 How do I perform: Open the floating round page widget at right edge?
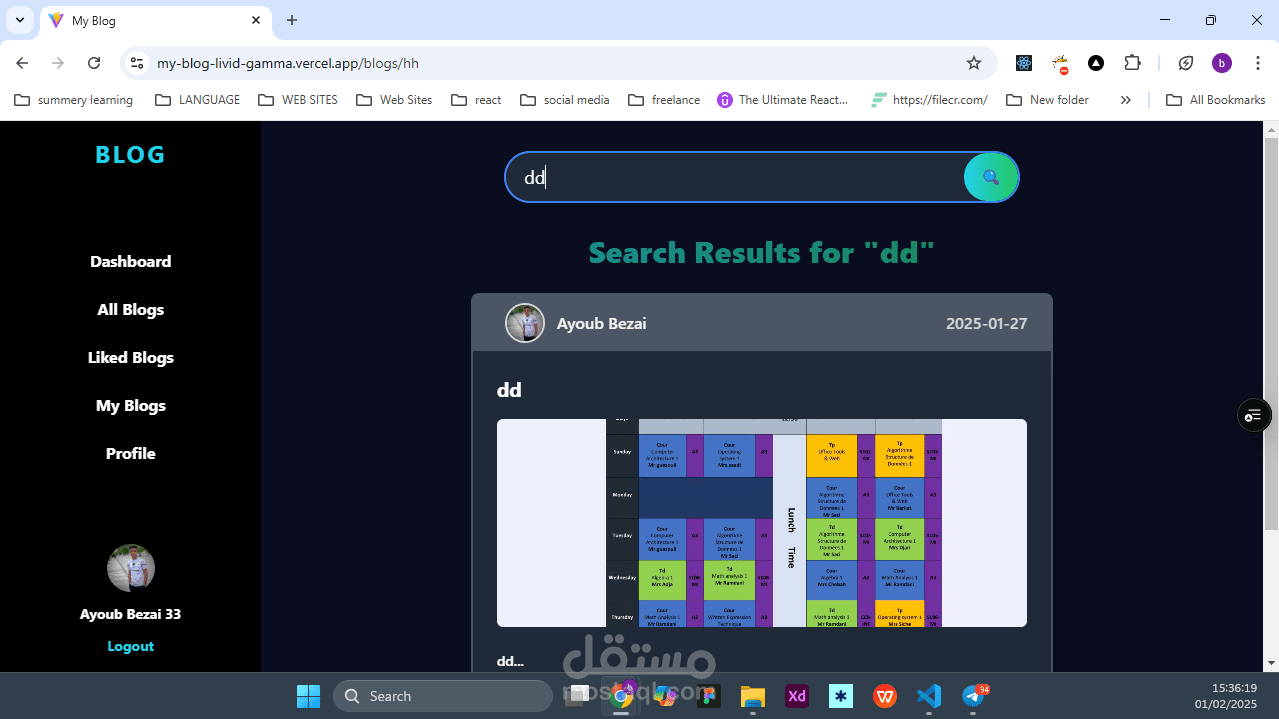(x=1254, y=414)
